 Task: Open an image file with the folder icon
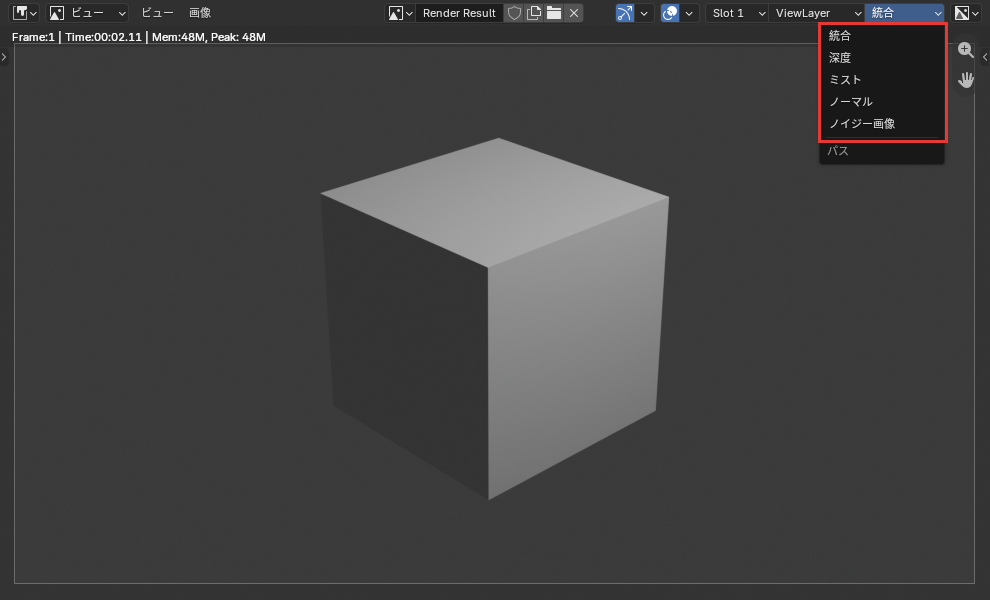tap(554, 13)
